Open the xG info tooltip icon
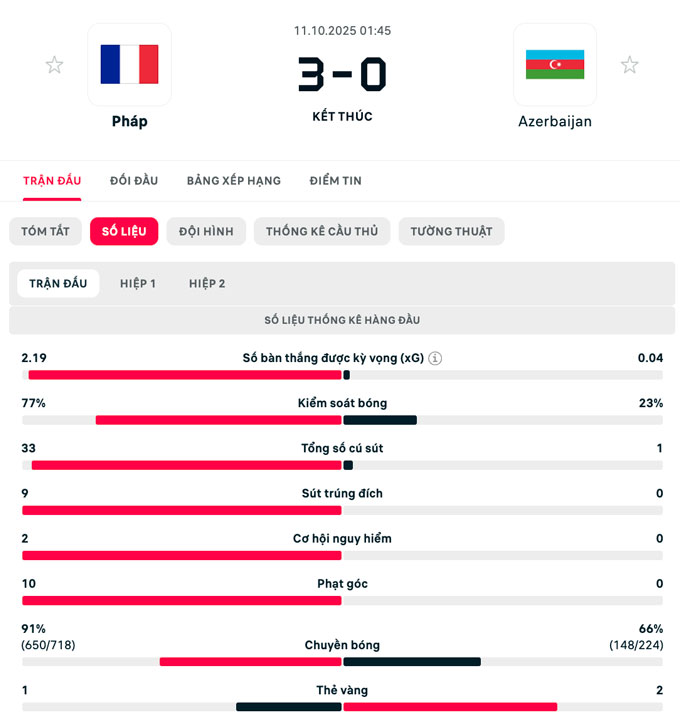The image size is (680, 726). [x=435, y=358]
